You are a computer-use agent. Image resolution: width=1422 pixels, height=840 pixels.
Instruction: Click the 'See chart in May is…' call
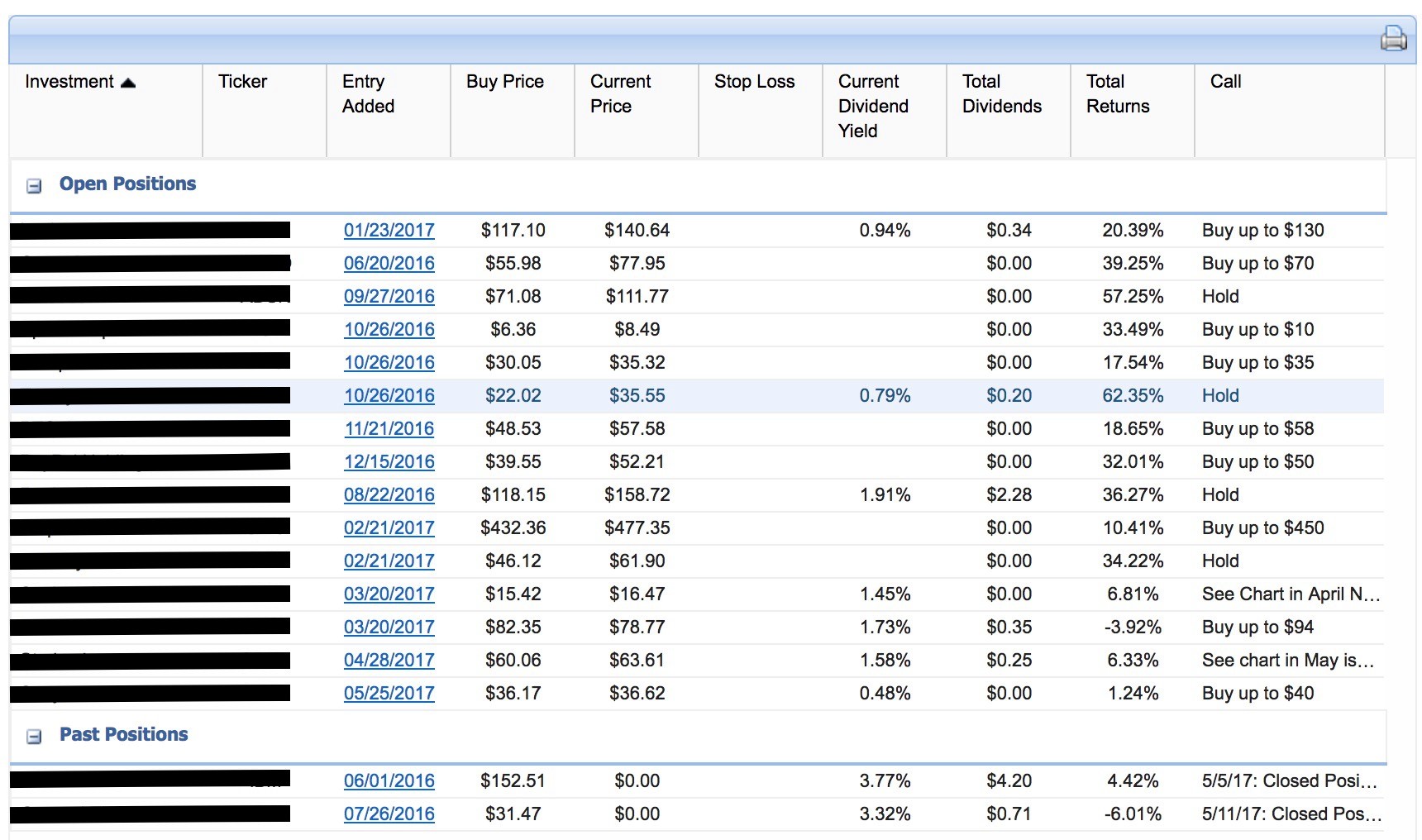pyautogui.click(x=1288, y=661)
